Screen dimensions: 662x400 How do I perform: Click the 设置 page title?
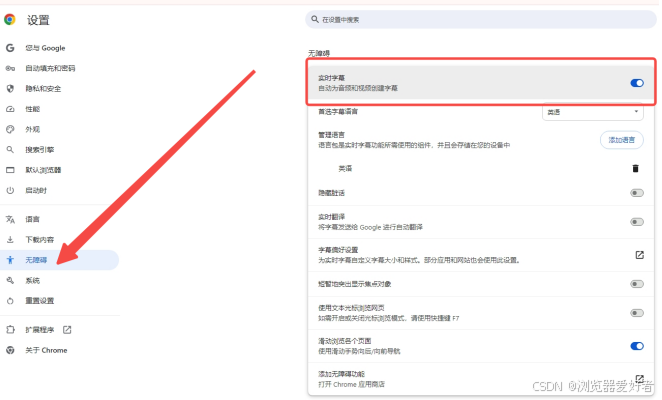pos(38,20)
